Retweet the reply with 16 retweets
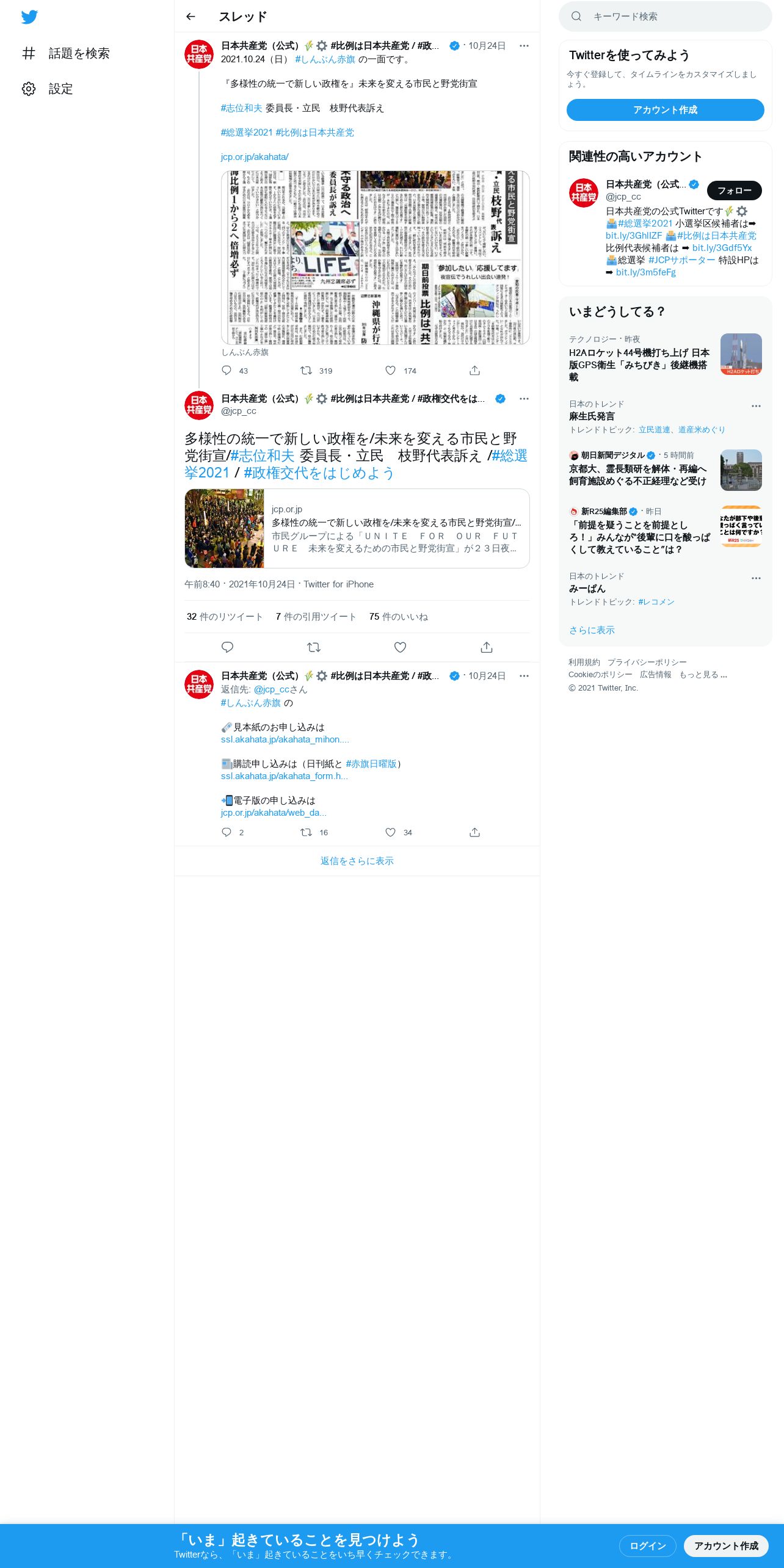Image resolution: width=784 pixels, height=1568 pixels. tap(306, 832)
